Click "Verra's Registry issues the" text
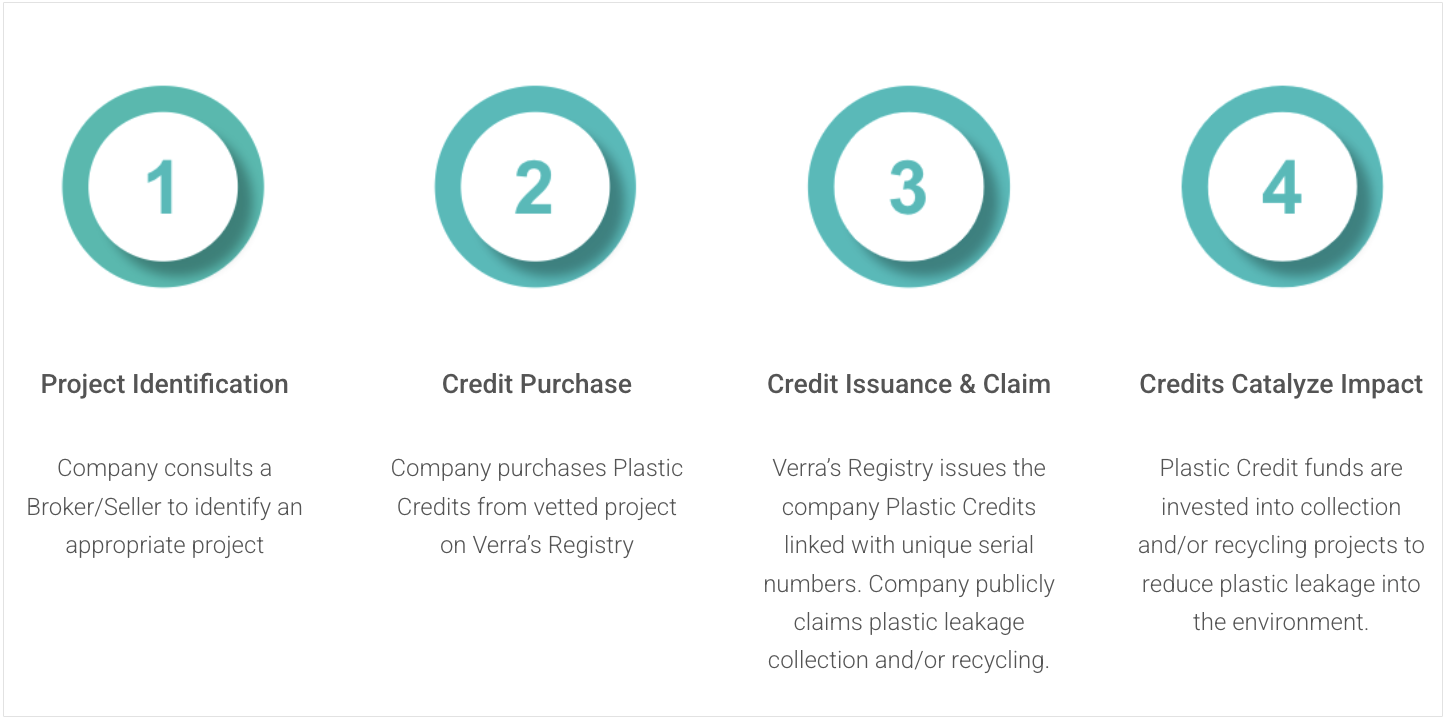1444x722 pixels. (909, 468)
